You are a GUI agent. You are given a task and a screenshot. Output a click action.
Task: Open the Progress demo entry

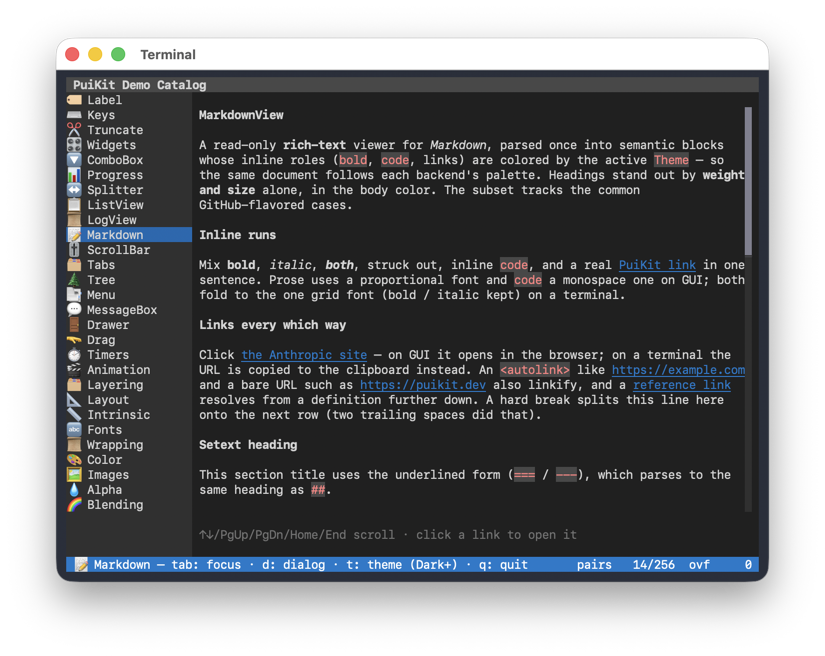click(x=129, y=175)
